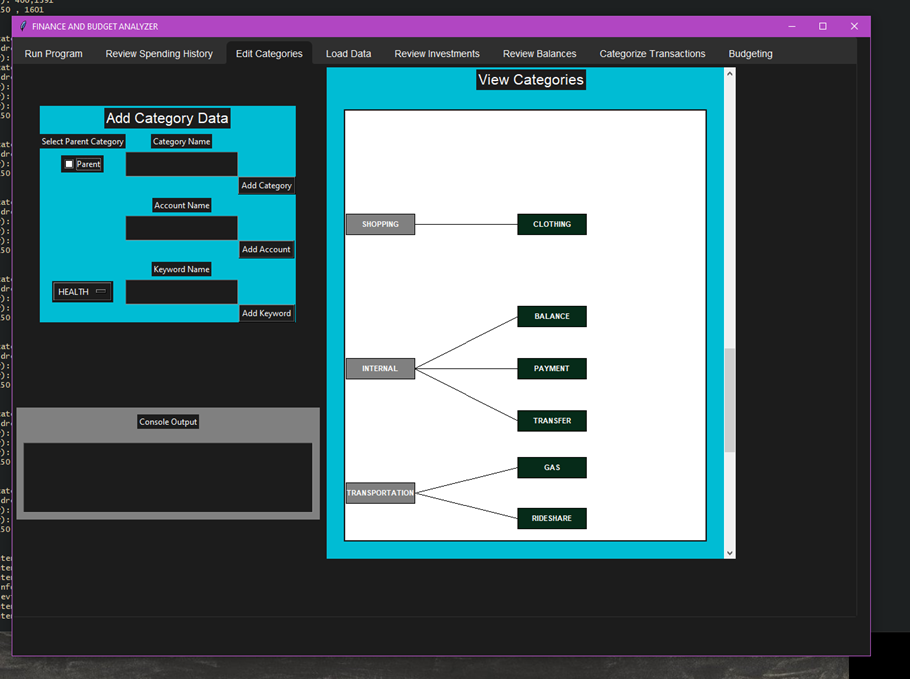Click the scroll up arrow in View Categories
The width and height of the screenshot is (910, 679).
tap(729, 74)
